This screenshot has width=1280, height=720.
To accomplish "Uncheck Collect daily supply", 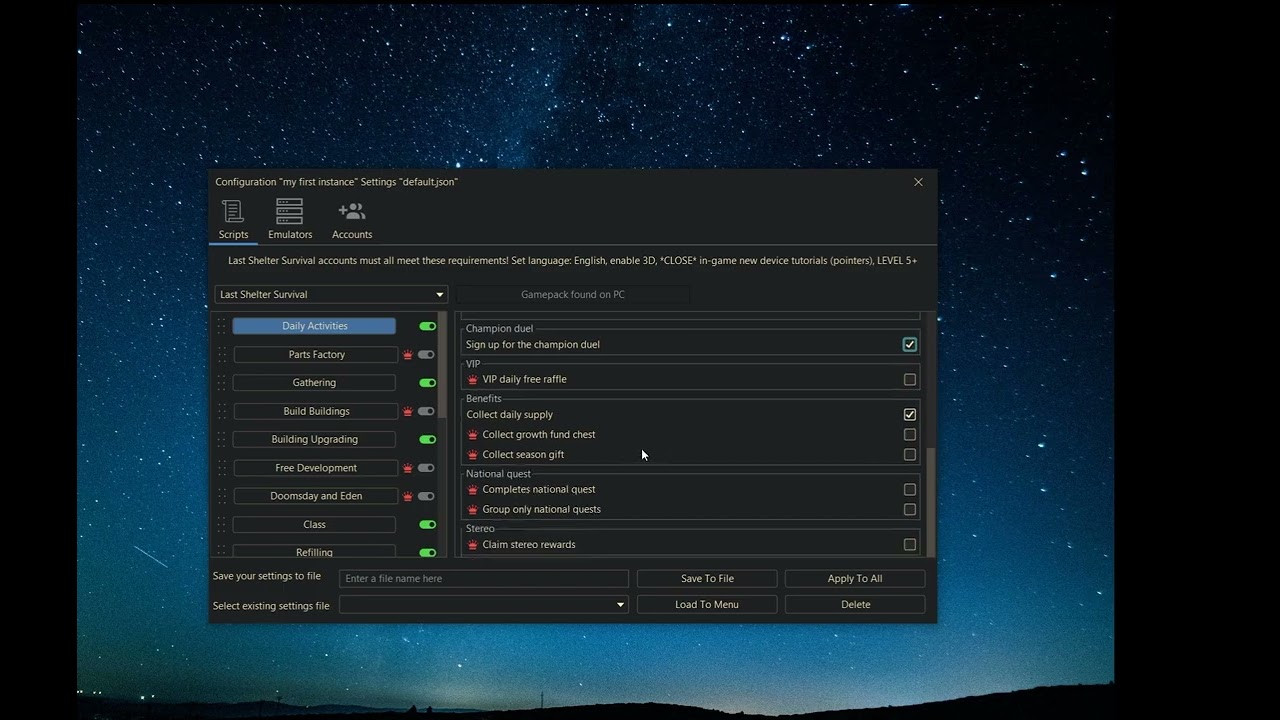I will tap(910, 414).
